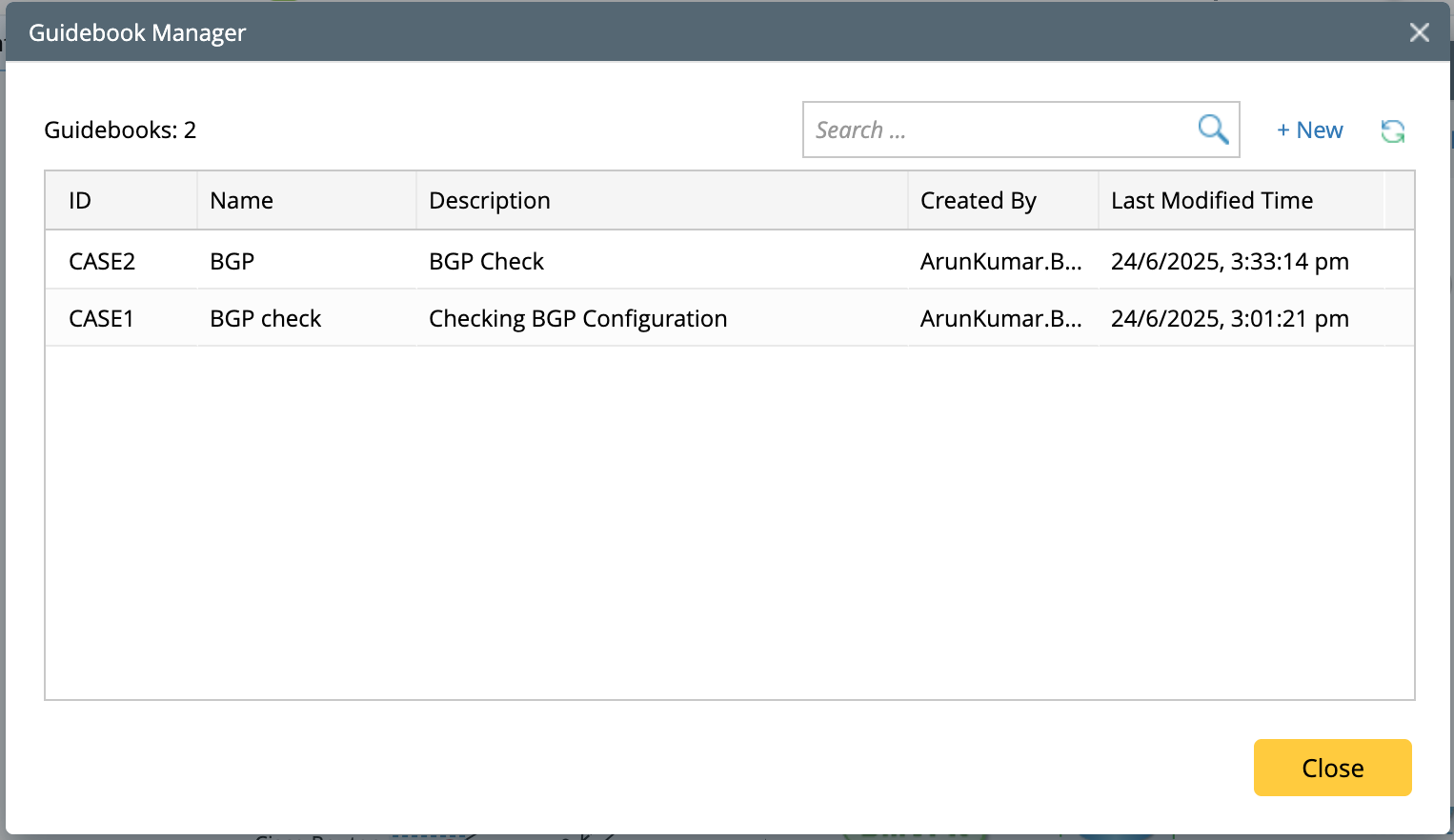Click the BGP Check description cell
1454x840 pixels.
click(x=486, y=262)
